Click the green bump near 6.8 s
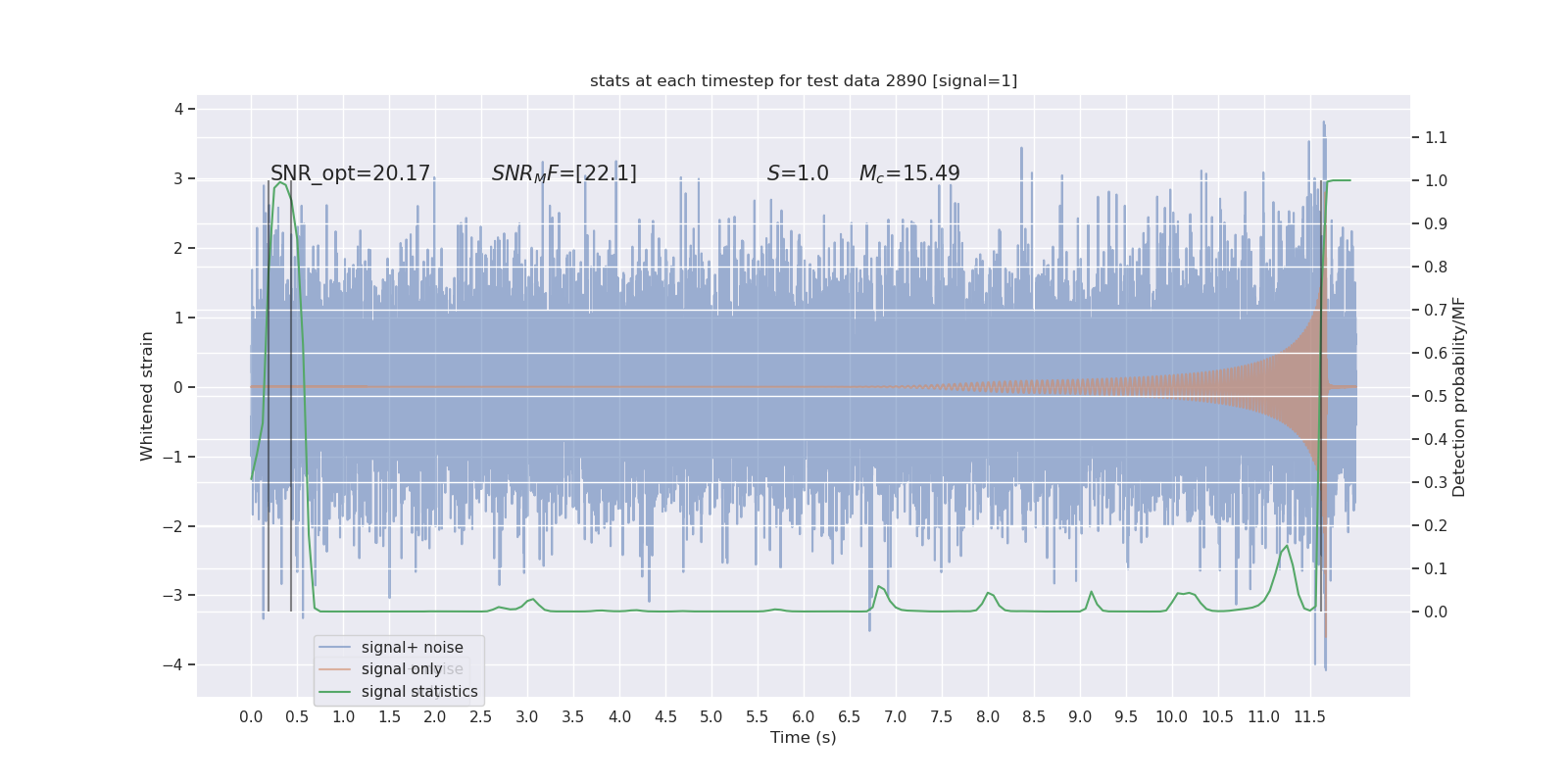Screen dimensions: 1568x784 [880, 588]
